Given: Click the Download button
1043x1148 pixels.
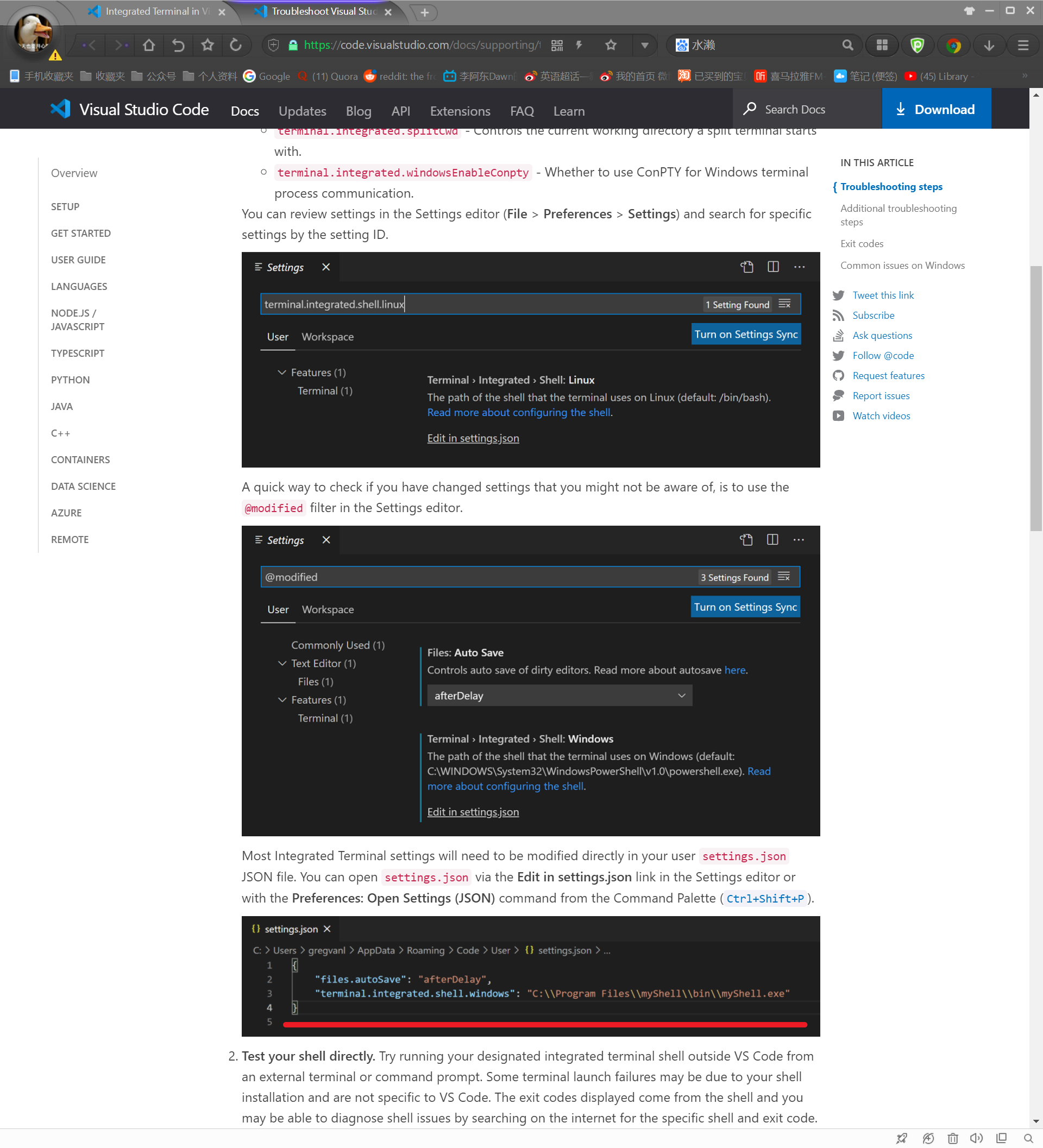Looking at the screenshot, I should [x=937, y=109].
